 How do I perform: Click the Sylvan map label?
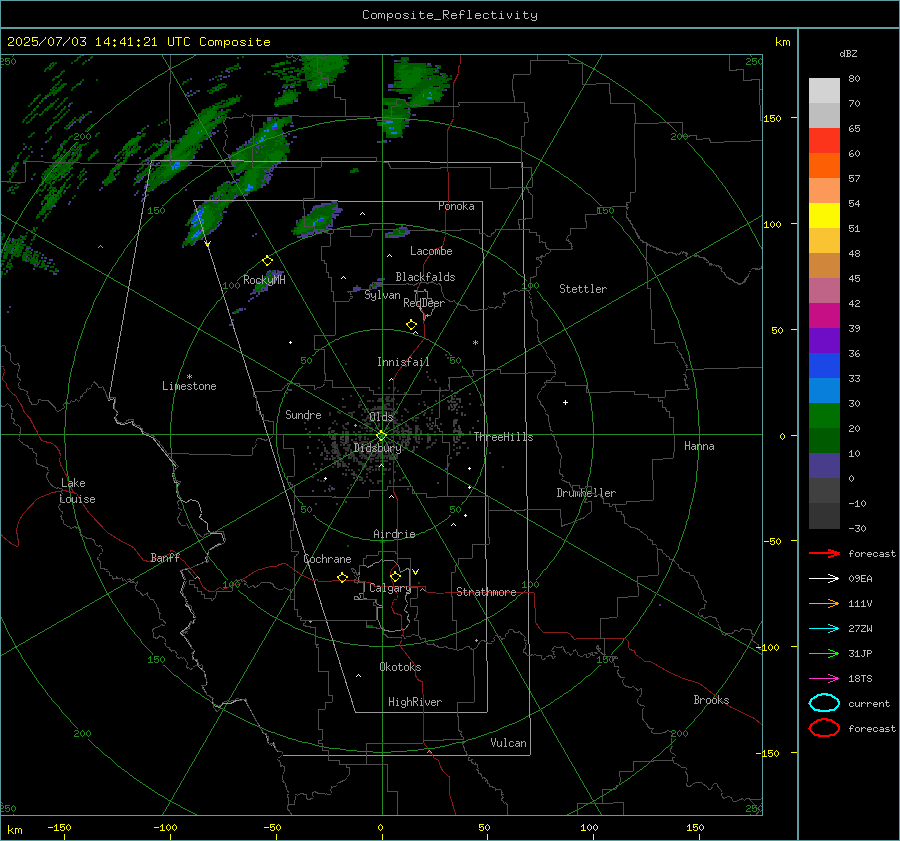[382, 295]
